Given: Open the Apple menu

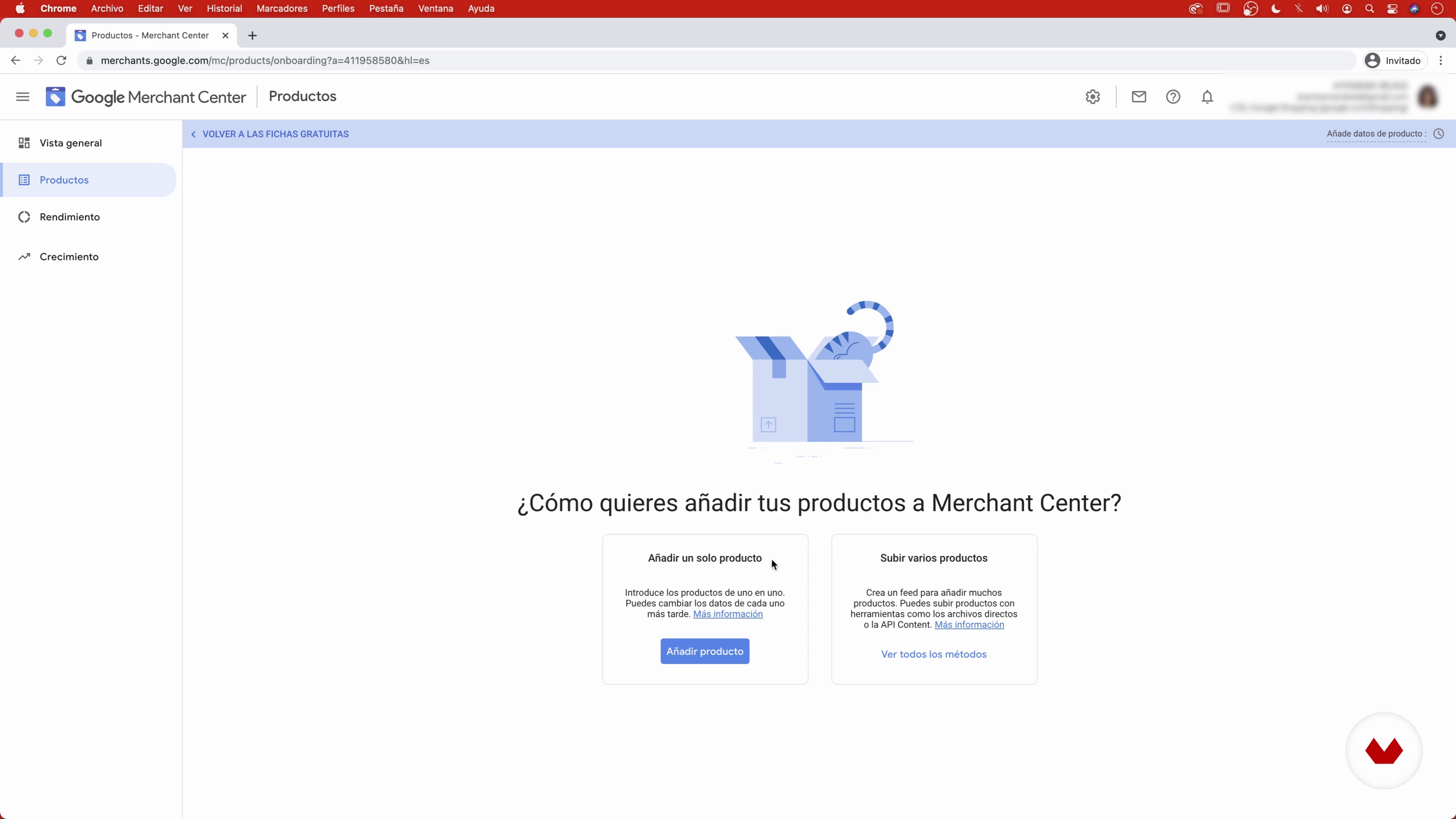Looking at the screenshot, I should (x=20, y=8).
